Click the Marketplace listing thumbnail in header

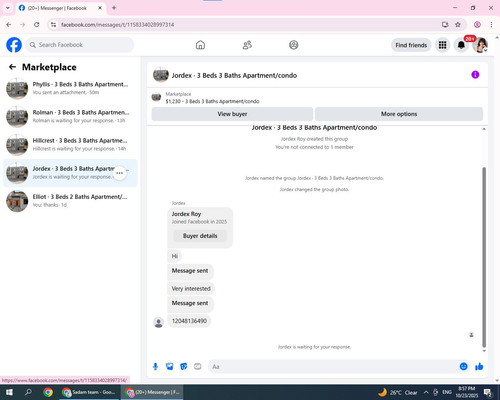[x=156, y=97]
